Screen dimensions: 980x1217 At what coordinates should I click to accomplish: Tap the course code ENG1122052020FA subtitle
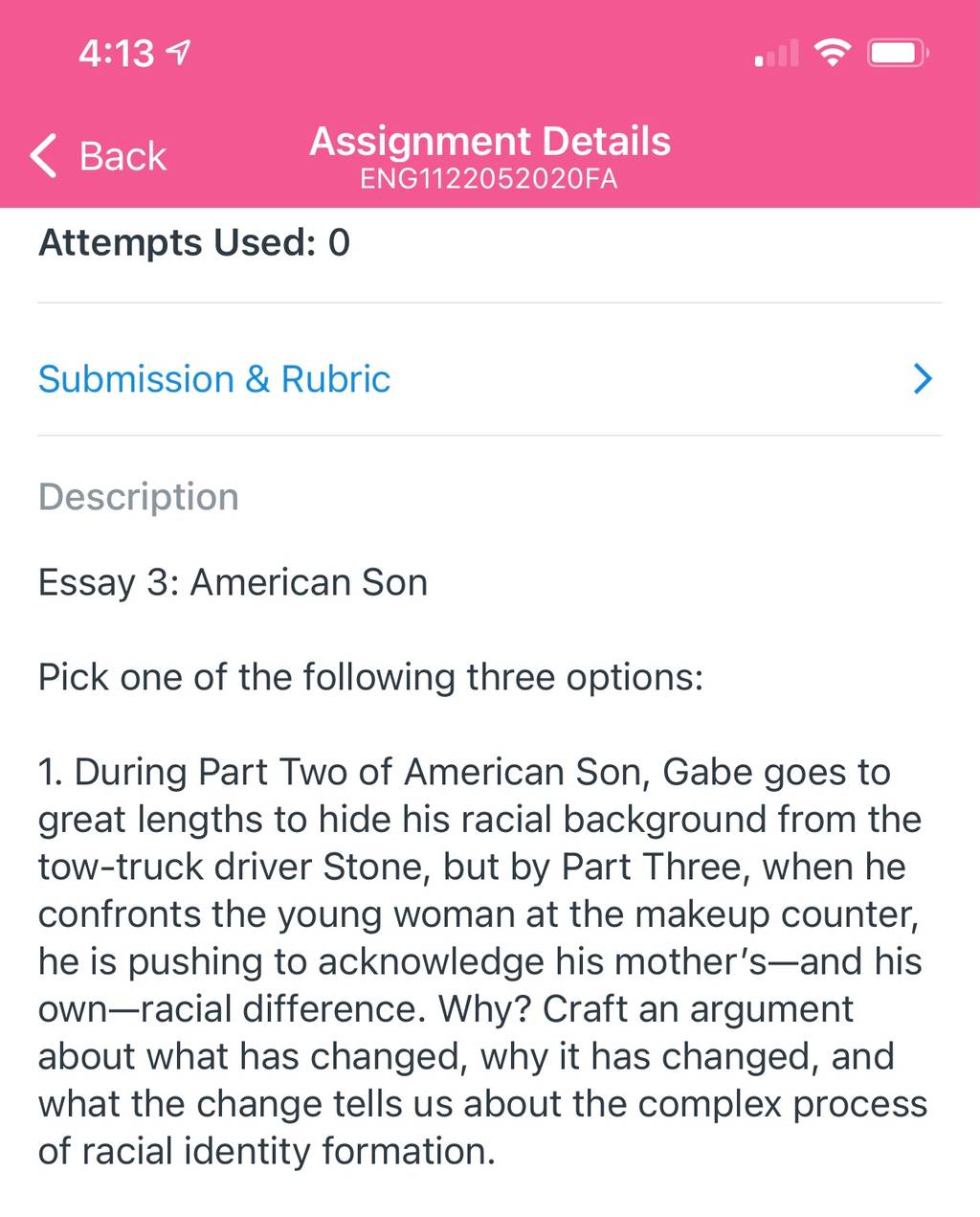pos(489,179)
